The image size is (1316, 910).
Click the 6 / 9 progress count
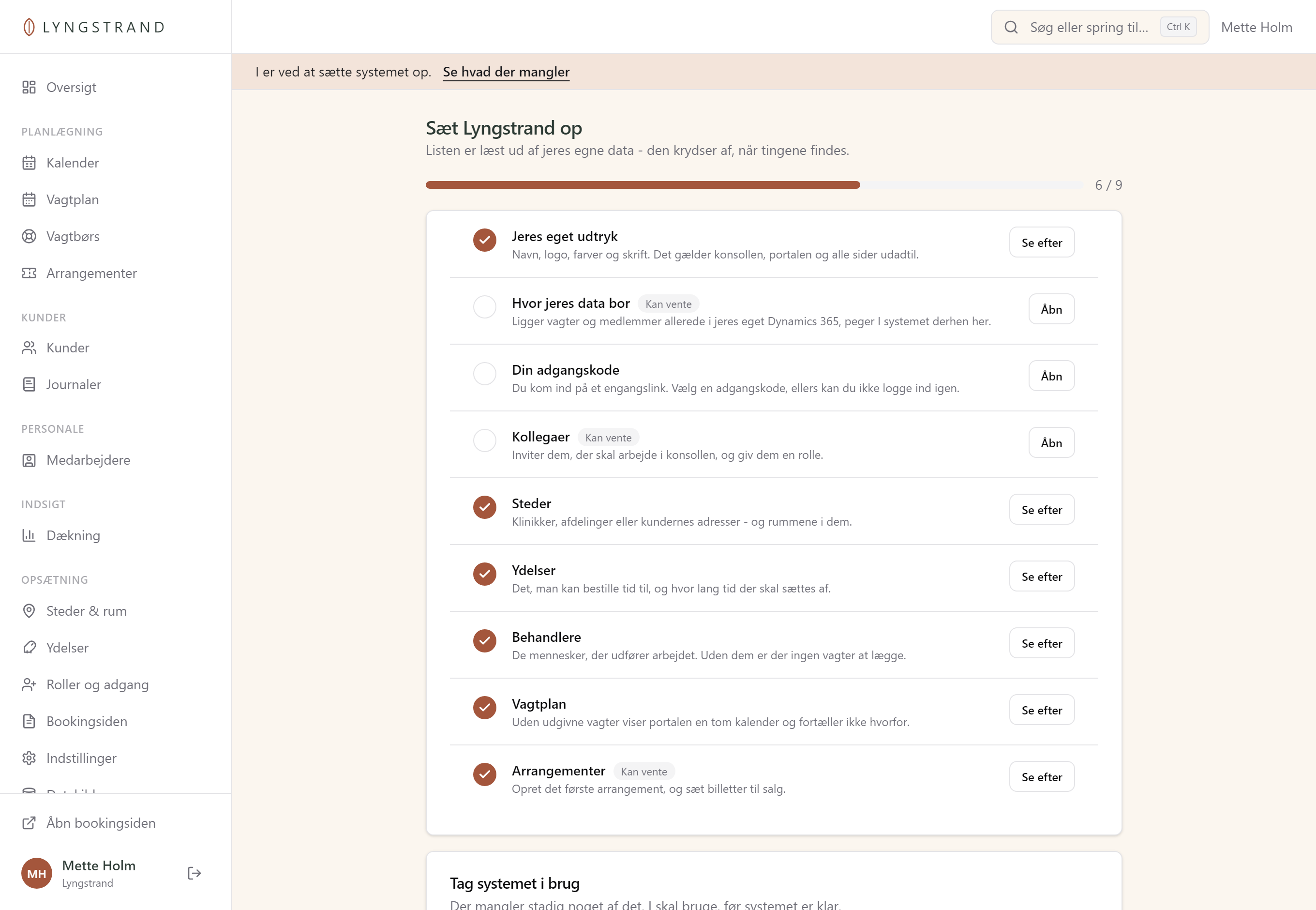[1108, 185]
